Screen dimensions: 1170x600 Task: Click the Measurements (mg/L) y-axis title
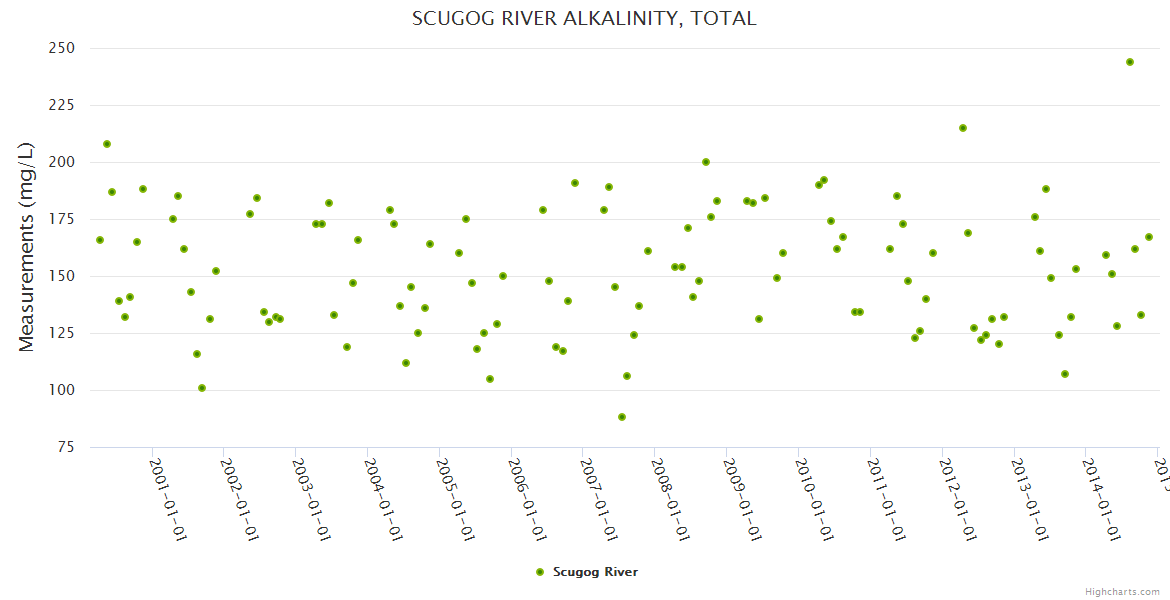click(x=27, y=247)
